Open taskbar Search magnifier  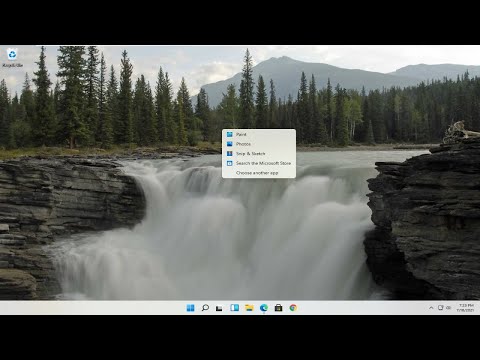205,308
